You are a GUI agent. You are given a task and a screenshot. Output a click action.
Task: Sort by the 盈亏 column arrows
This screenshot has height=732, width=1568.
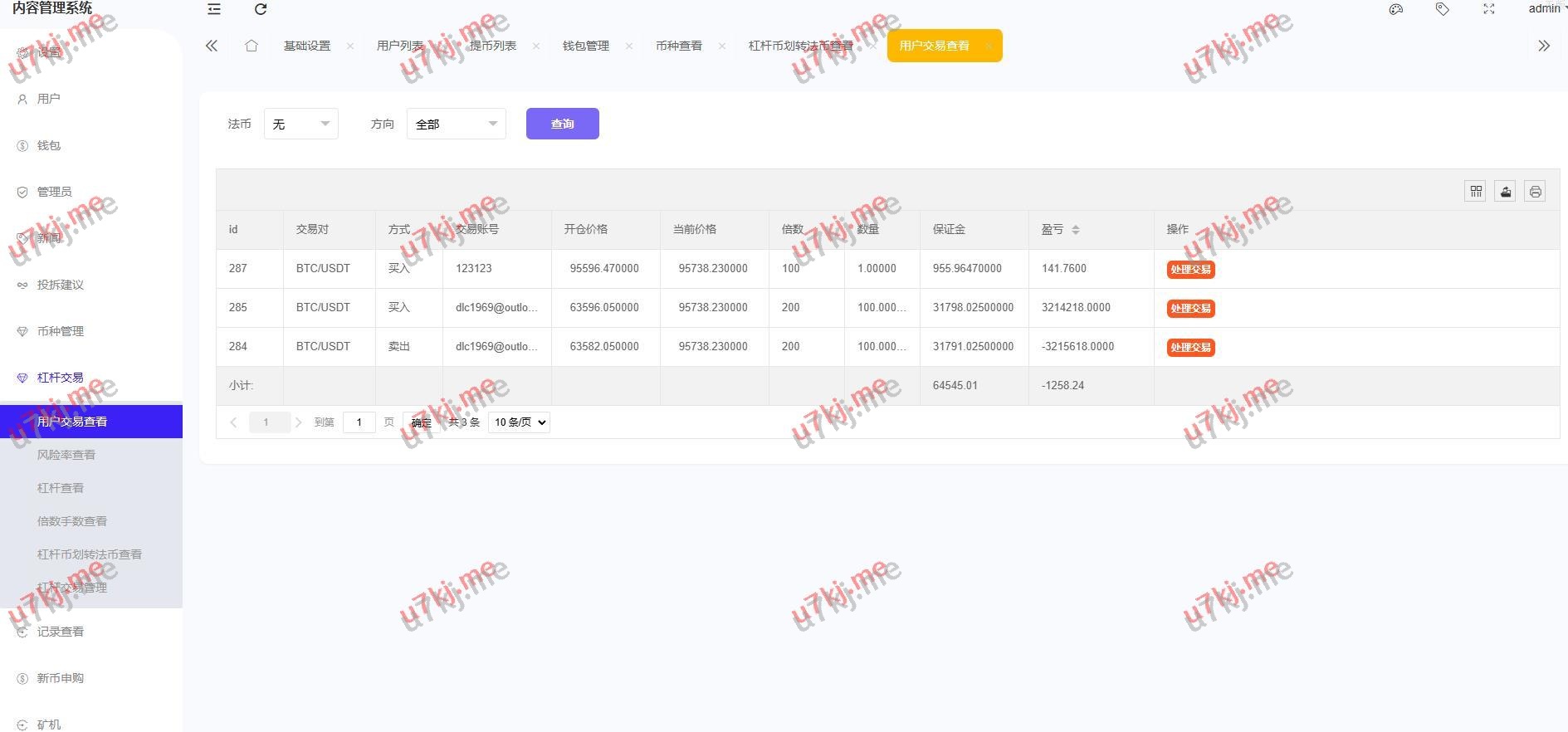tap(1076, 230)
